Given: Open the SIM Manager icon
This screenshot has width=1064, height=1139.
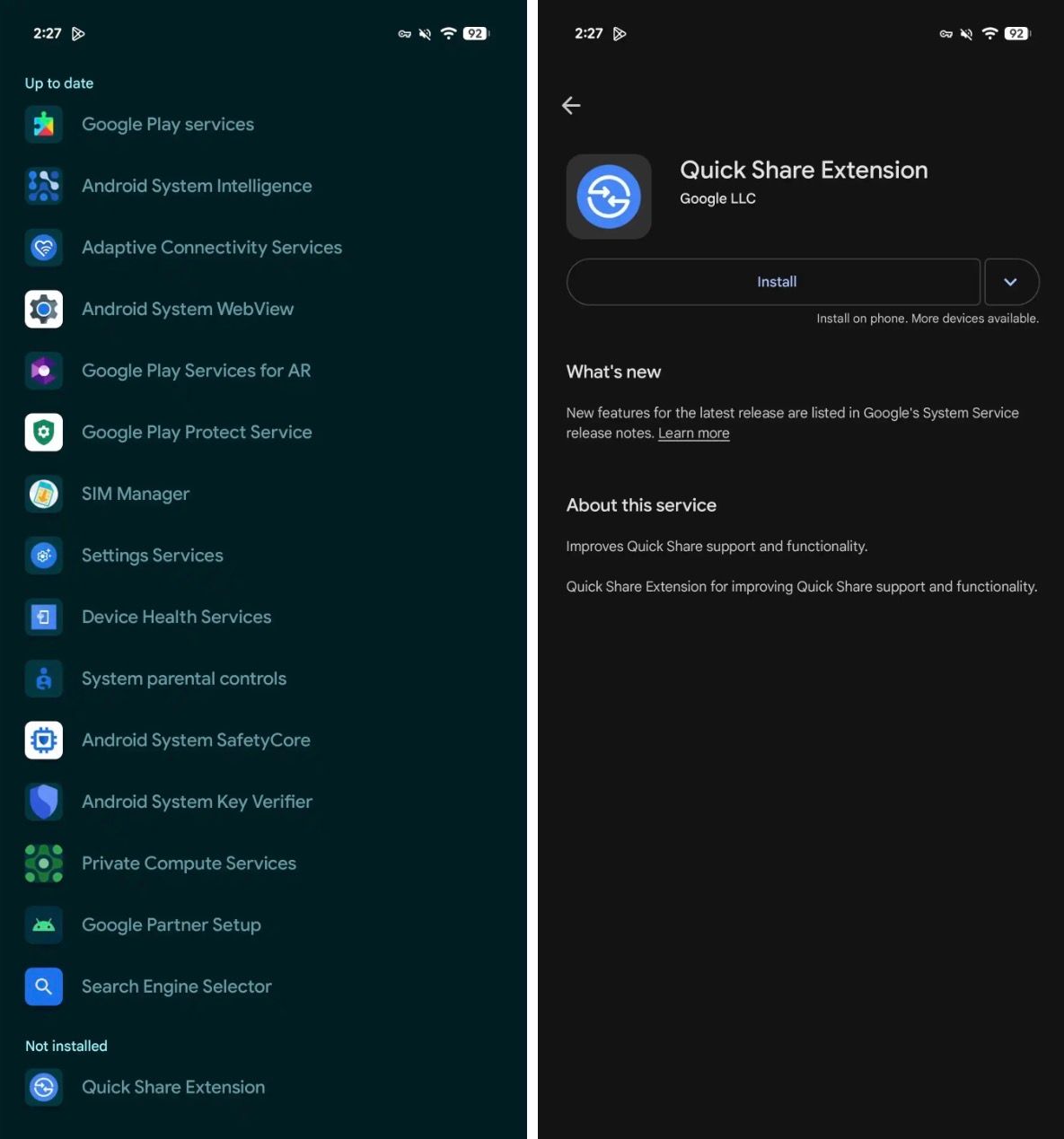Looking at the screenshot, I should click(43, 494).
